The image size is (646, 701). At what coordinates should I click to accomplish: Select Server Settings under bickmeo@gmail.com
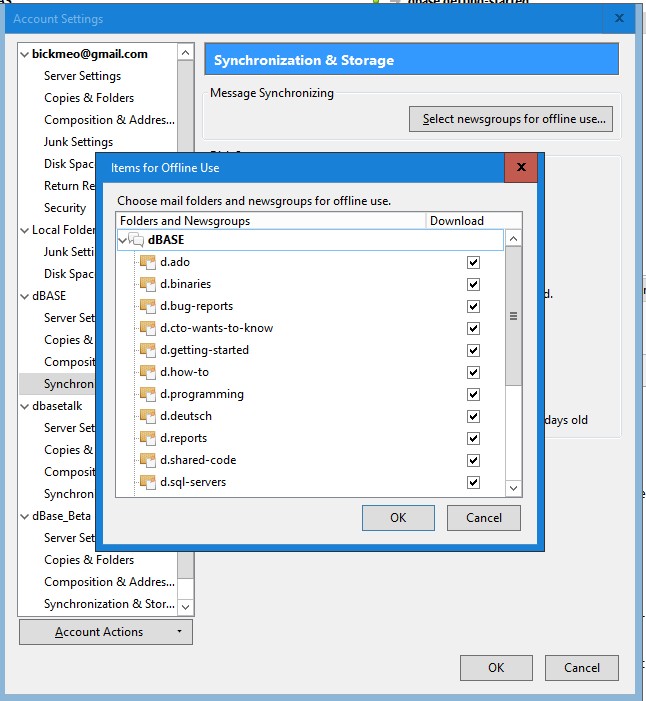(82, 76)
